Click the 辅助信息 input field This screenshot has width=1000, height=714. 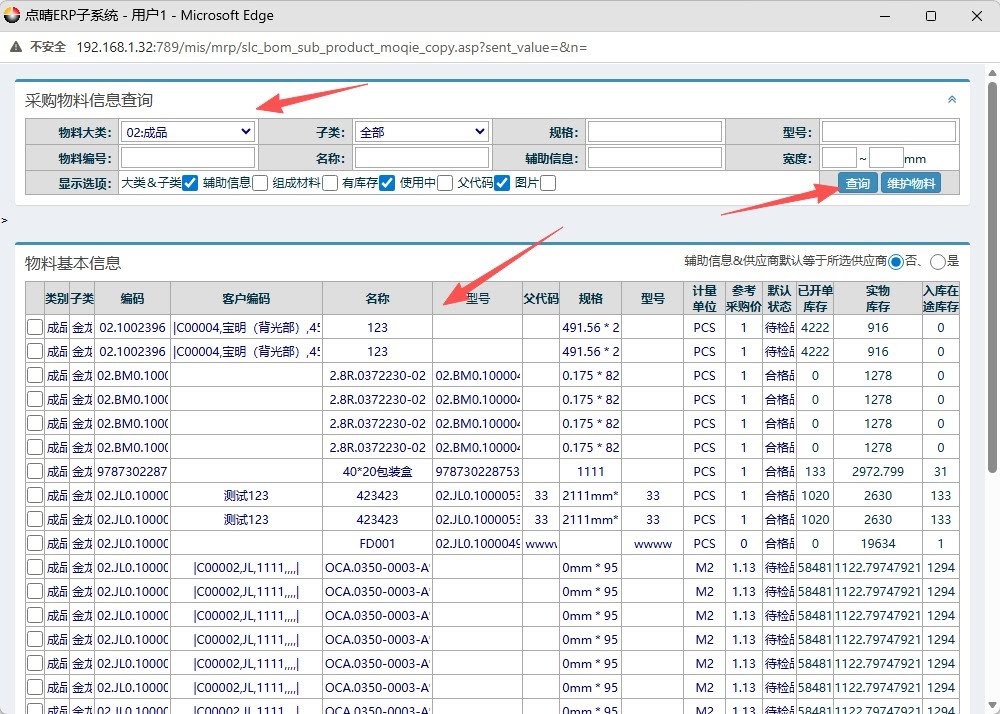[655, 157]
